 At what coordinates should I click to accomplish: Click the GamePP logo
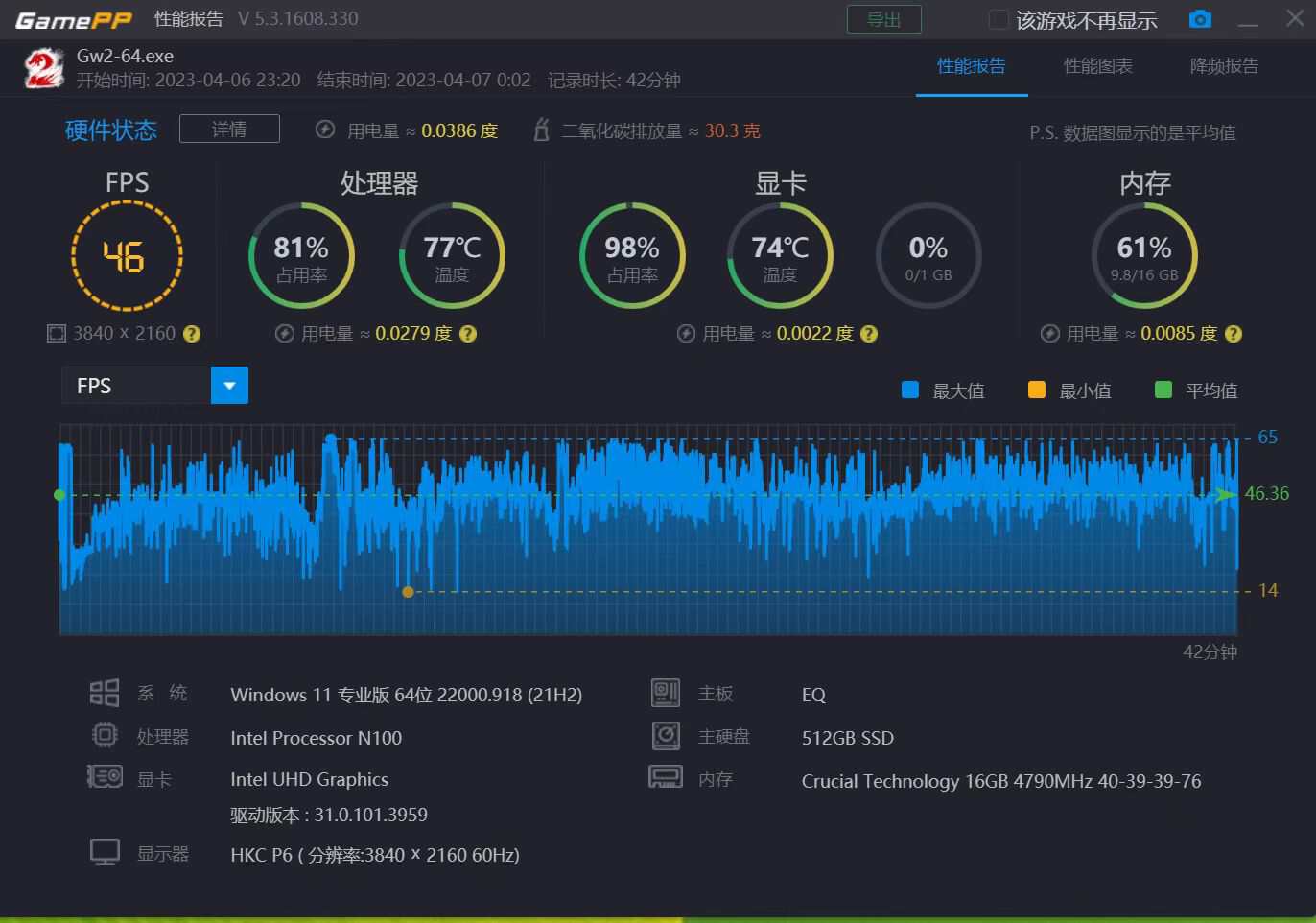74,20
